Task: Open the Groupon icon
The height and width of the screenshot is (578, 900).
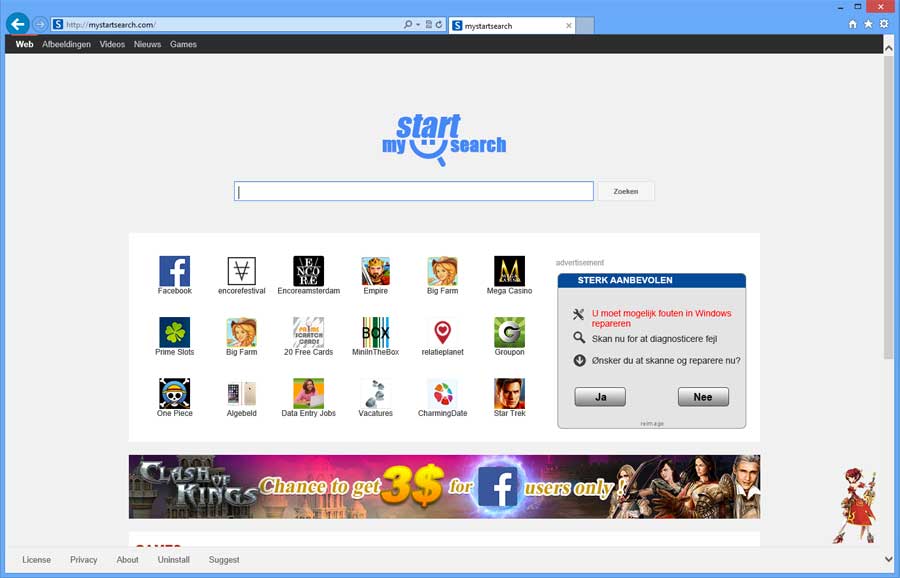Action: pyautogui.click(x=509, y=332)
